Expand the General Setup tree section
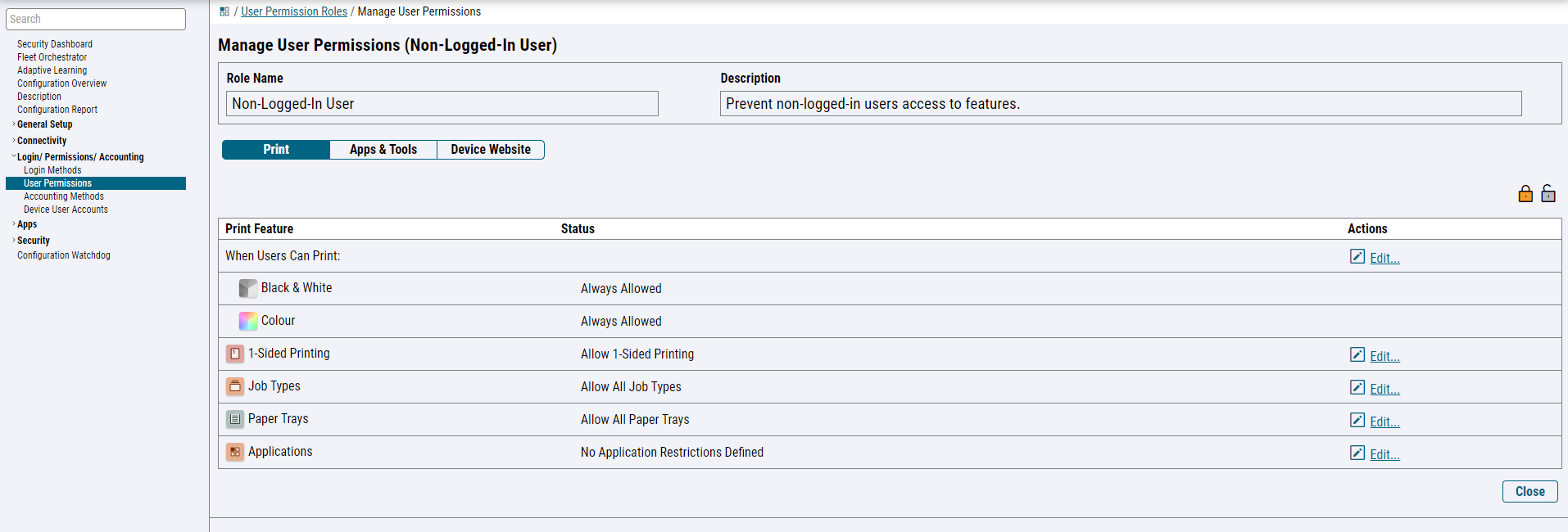The image size is (1568, 532). pos(14,124)
